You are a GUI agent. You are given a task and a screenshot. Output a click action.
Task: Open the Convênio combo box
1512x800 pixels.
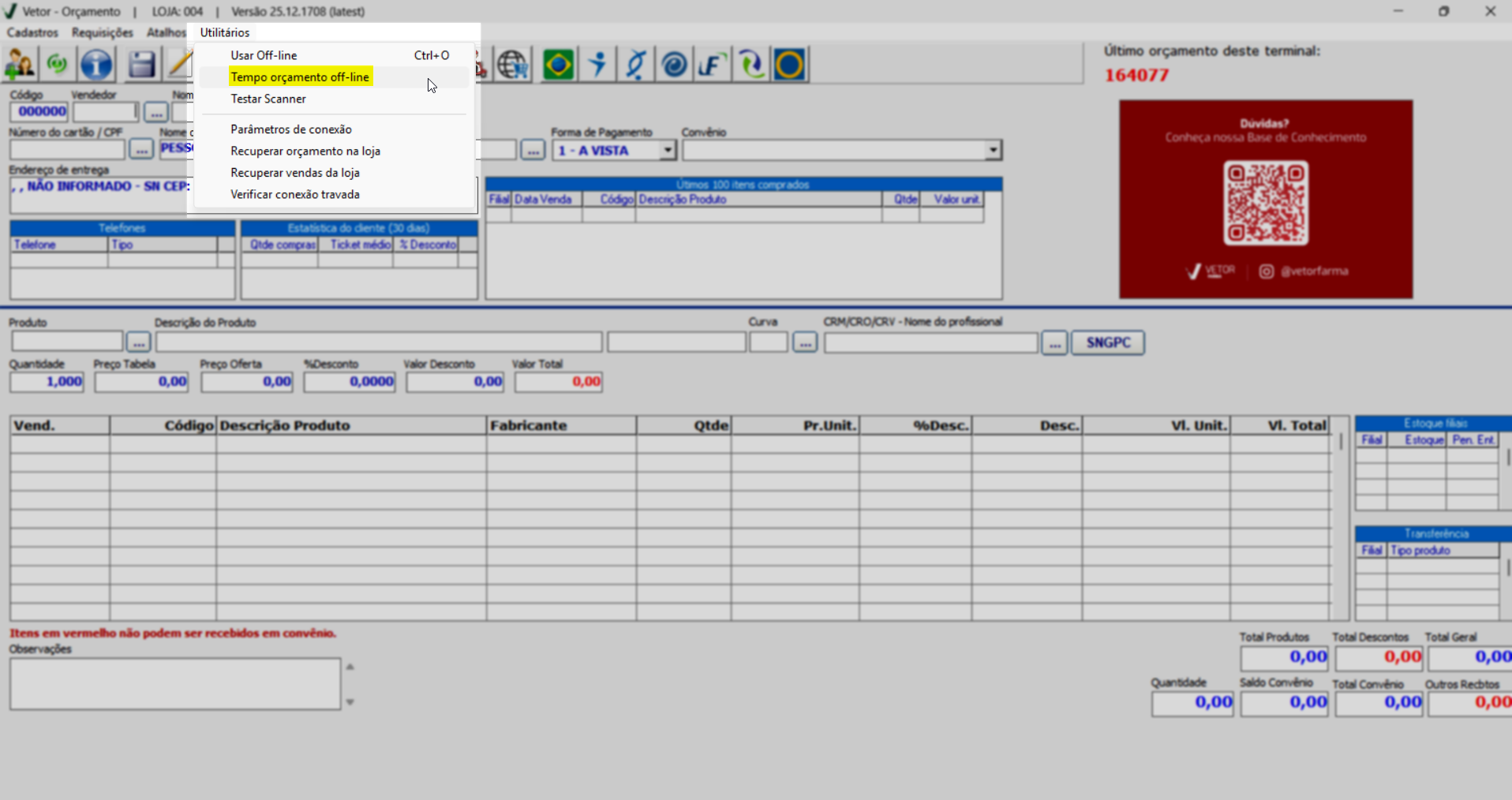[x=993, y=150]
